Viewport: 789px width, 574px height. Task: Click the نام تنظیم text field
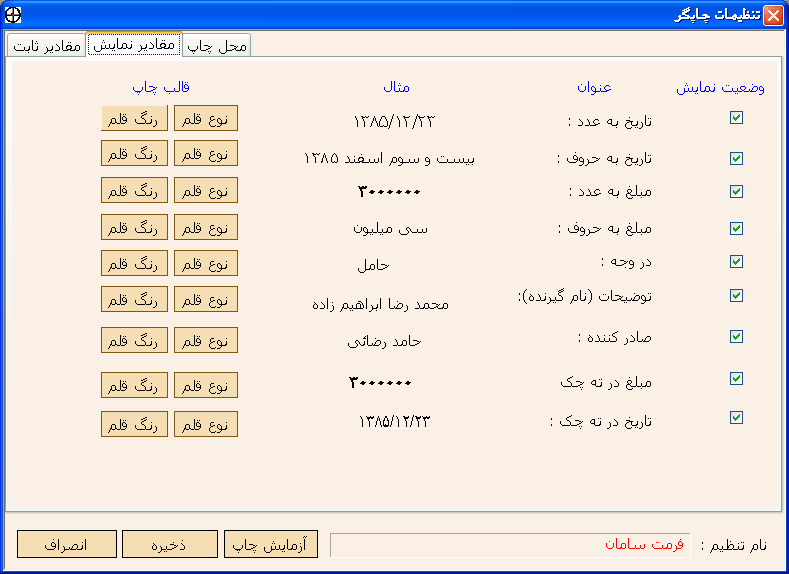click(x=509, y=545)
